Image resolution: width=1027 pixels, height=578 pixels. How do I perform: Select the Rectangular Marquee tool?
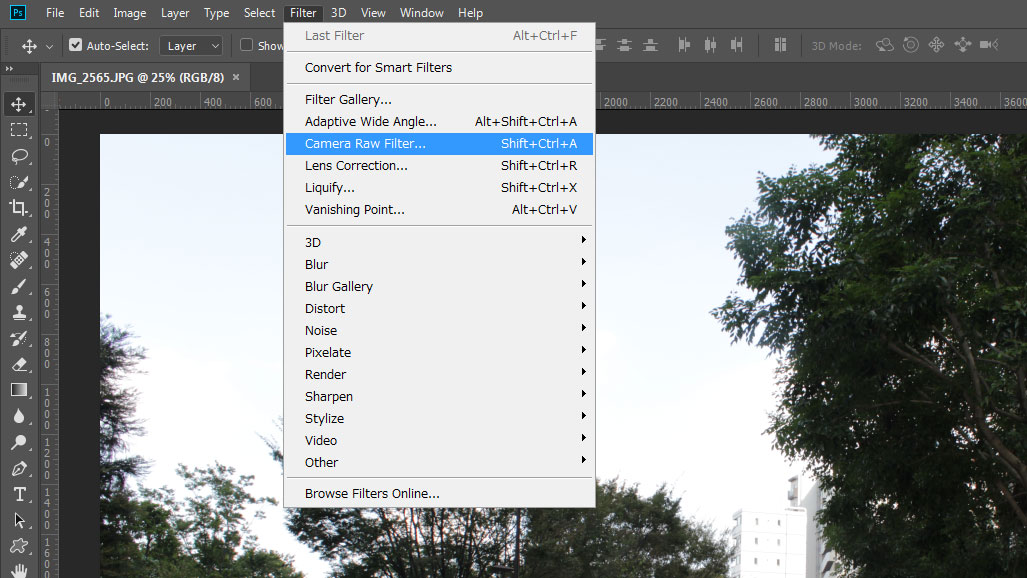pos(19,130)
